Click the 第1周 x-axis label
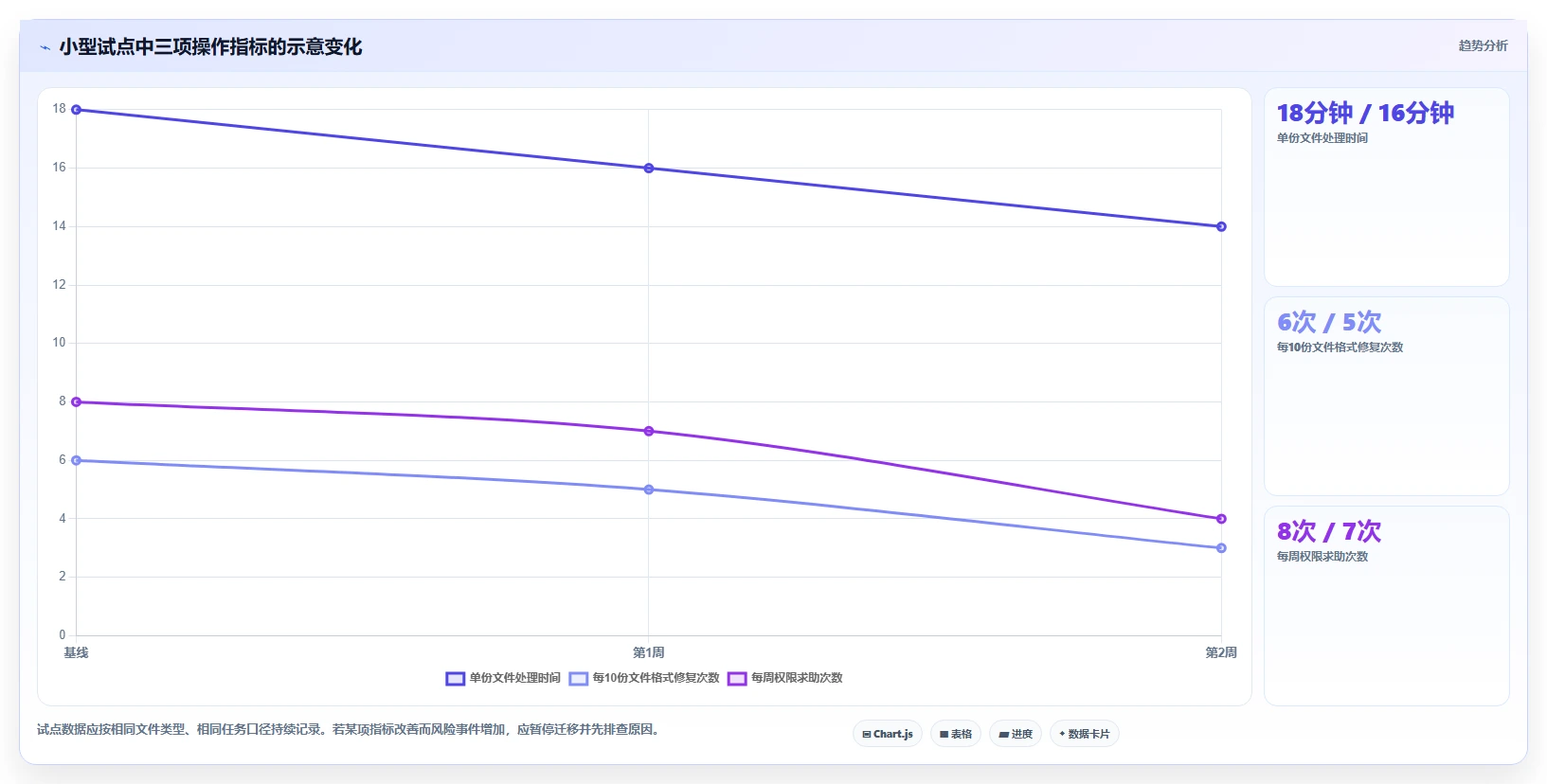Image resolution: width=1547 pixels, height=784 pixels. (649, 652)
